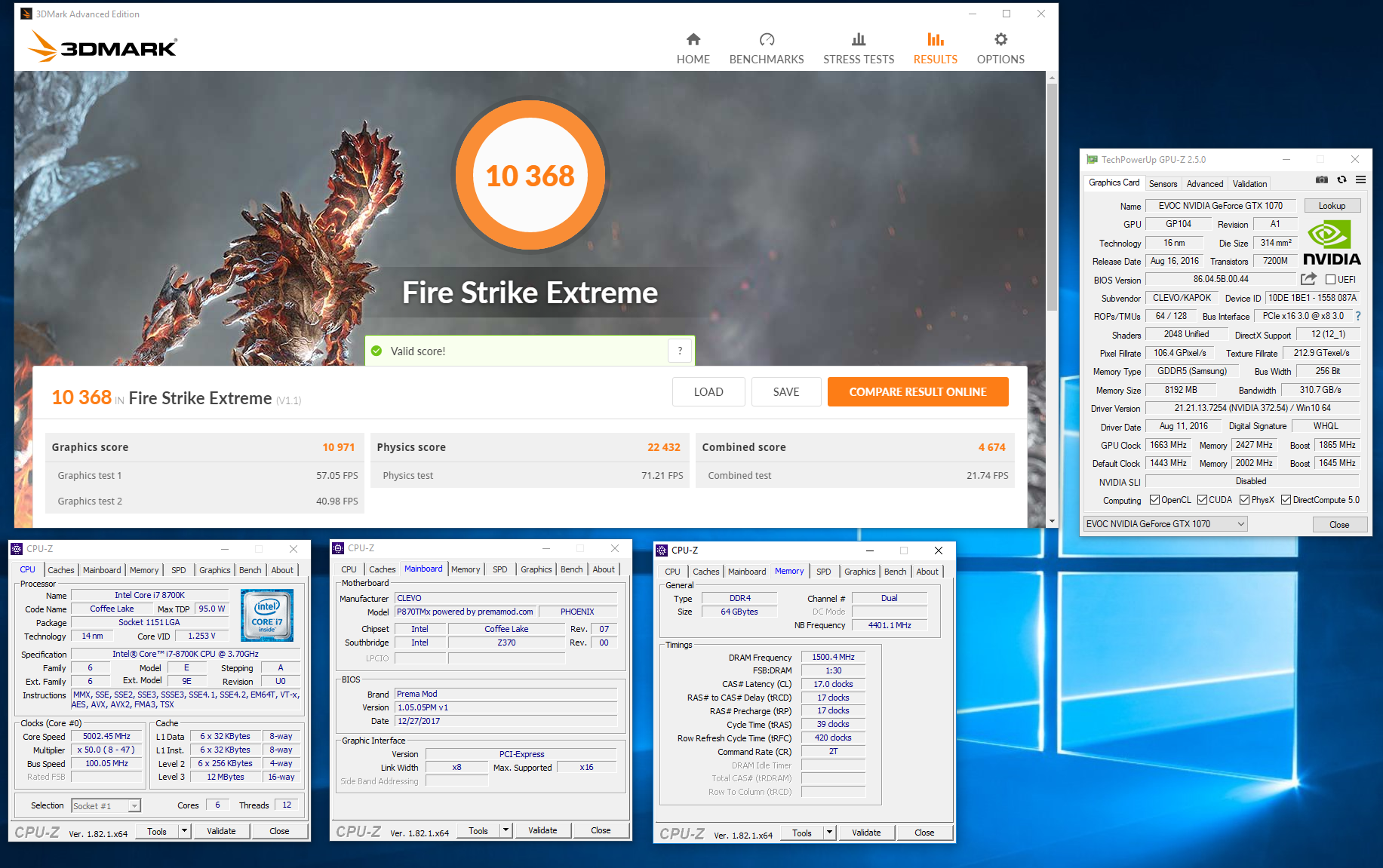Open SPD tab in the CPU-Z Mainboard window
The width and height of the screenshot is (1383, 868).
(500, 569)
